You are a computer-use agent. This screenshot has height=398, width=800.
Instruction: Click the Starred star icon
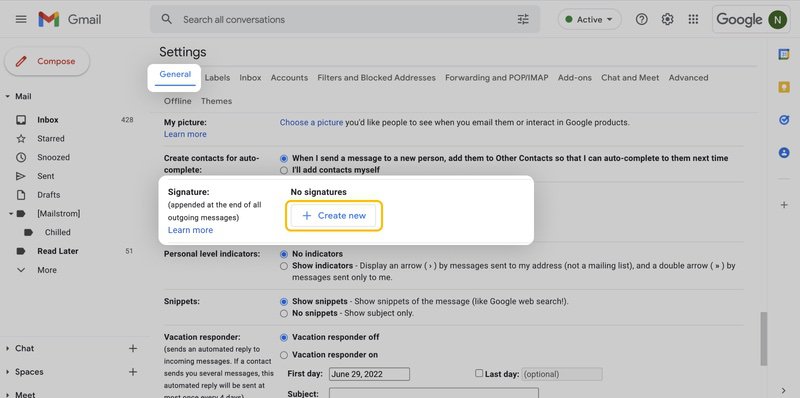point(21,138)
